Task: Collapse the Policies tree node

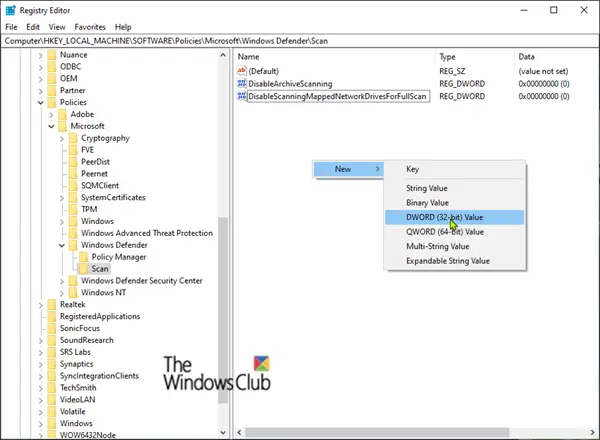Action: click(x=41, y=103)
